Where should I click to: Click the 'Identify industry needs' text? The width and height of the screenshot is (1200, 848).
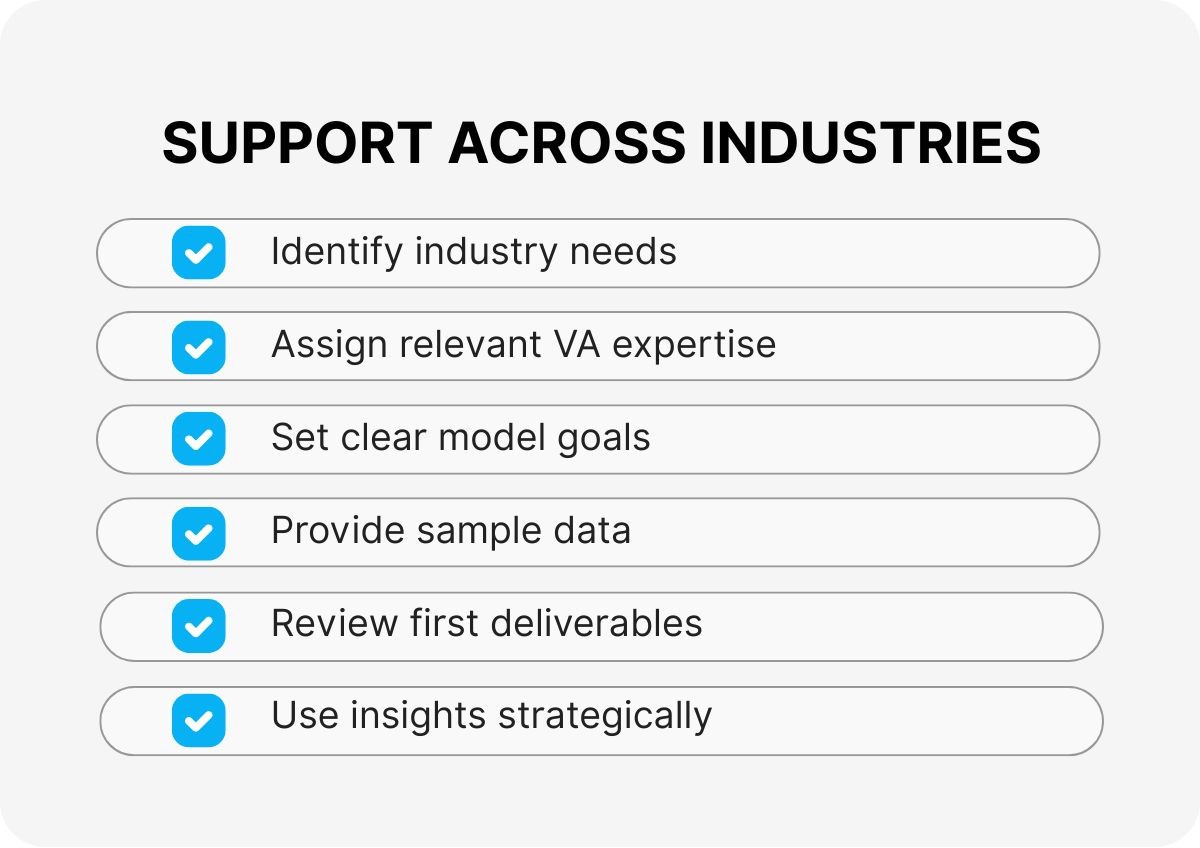click(473, 252)
